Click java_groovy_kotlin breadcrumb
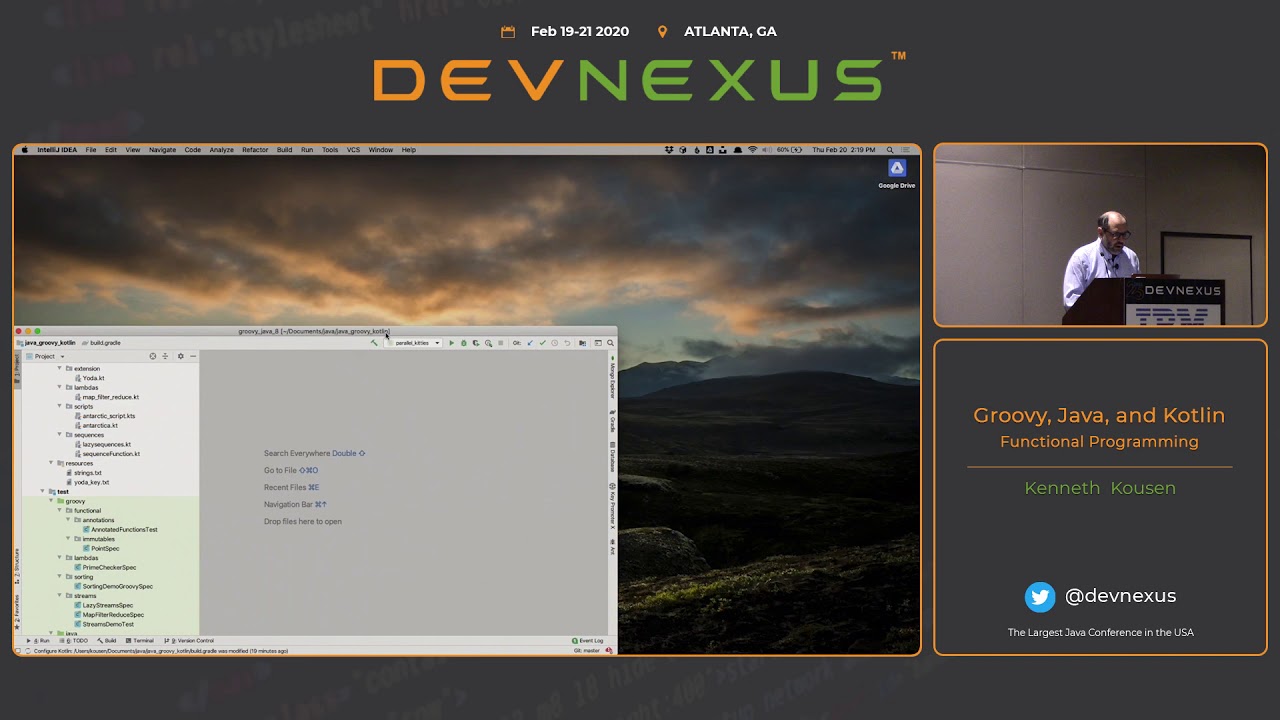The image size is (1280, 720). (x=47, y=343)
